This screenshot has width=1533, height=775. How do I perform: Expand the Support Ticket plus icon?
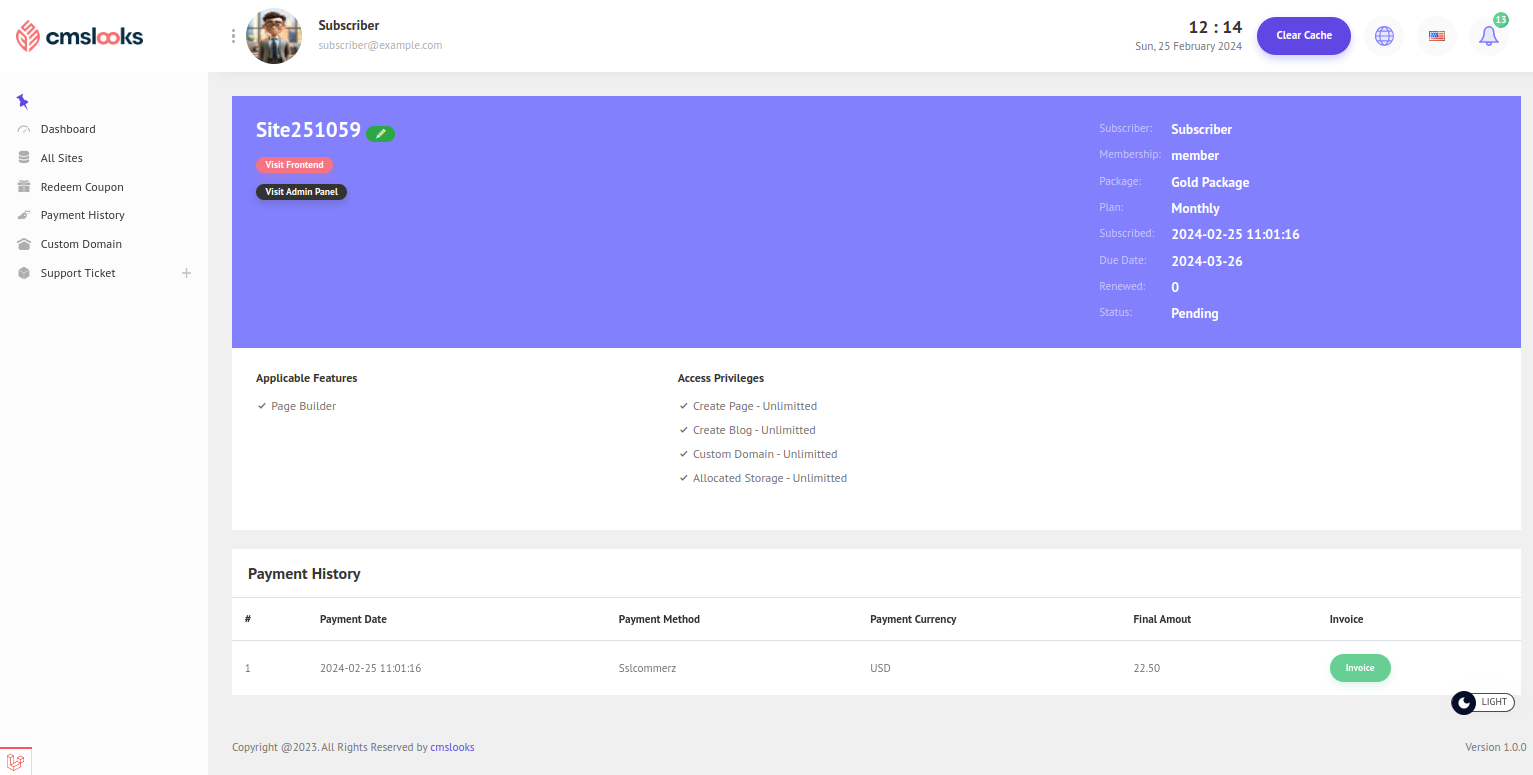tap(186, 273)
